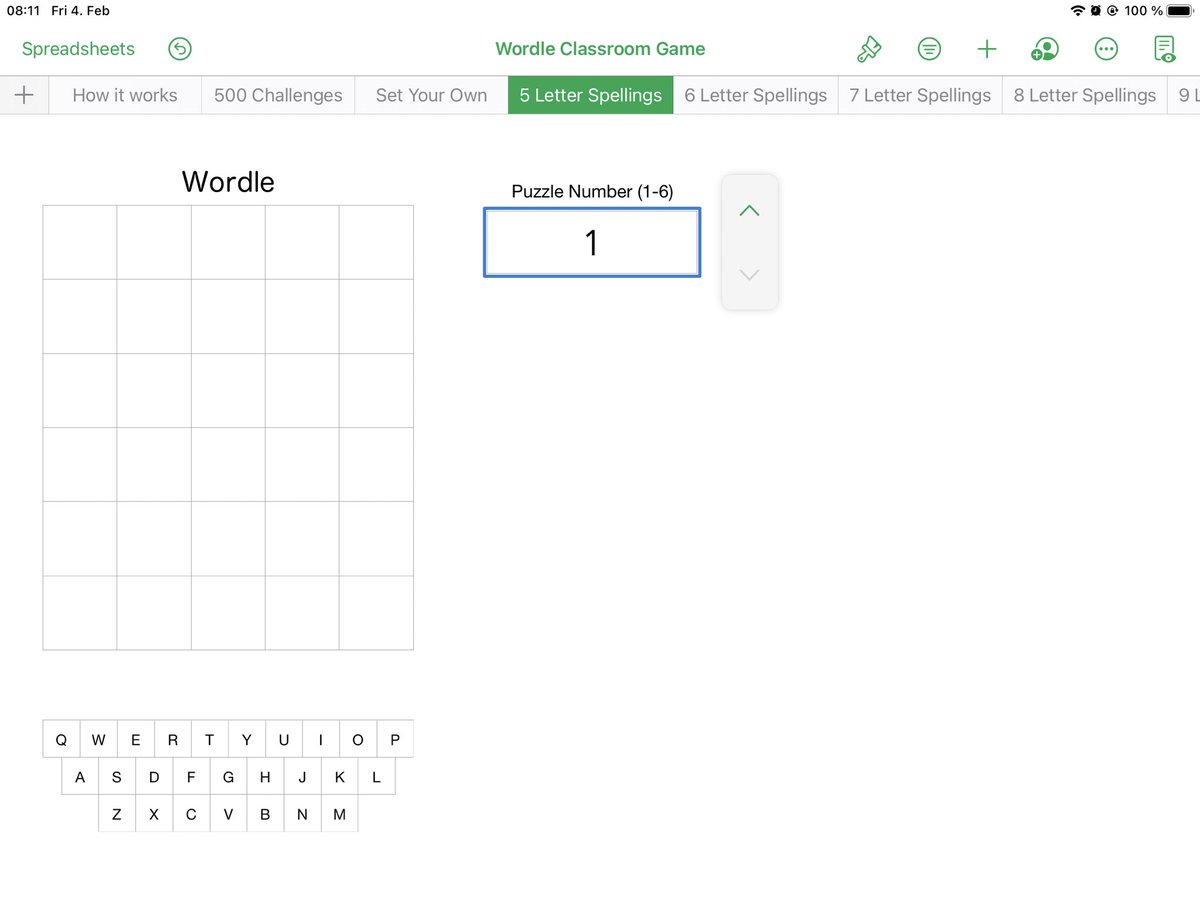The height and width of the screenshot is (900, 1200).
Task: Tap the I key cell
Action: point(321,740)
